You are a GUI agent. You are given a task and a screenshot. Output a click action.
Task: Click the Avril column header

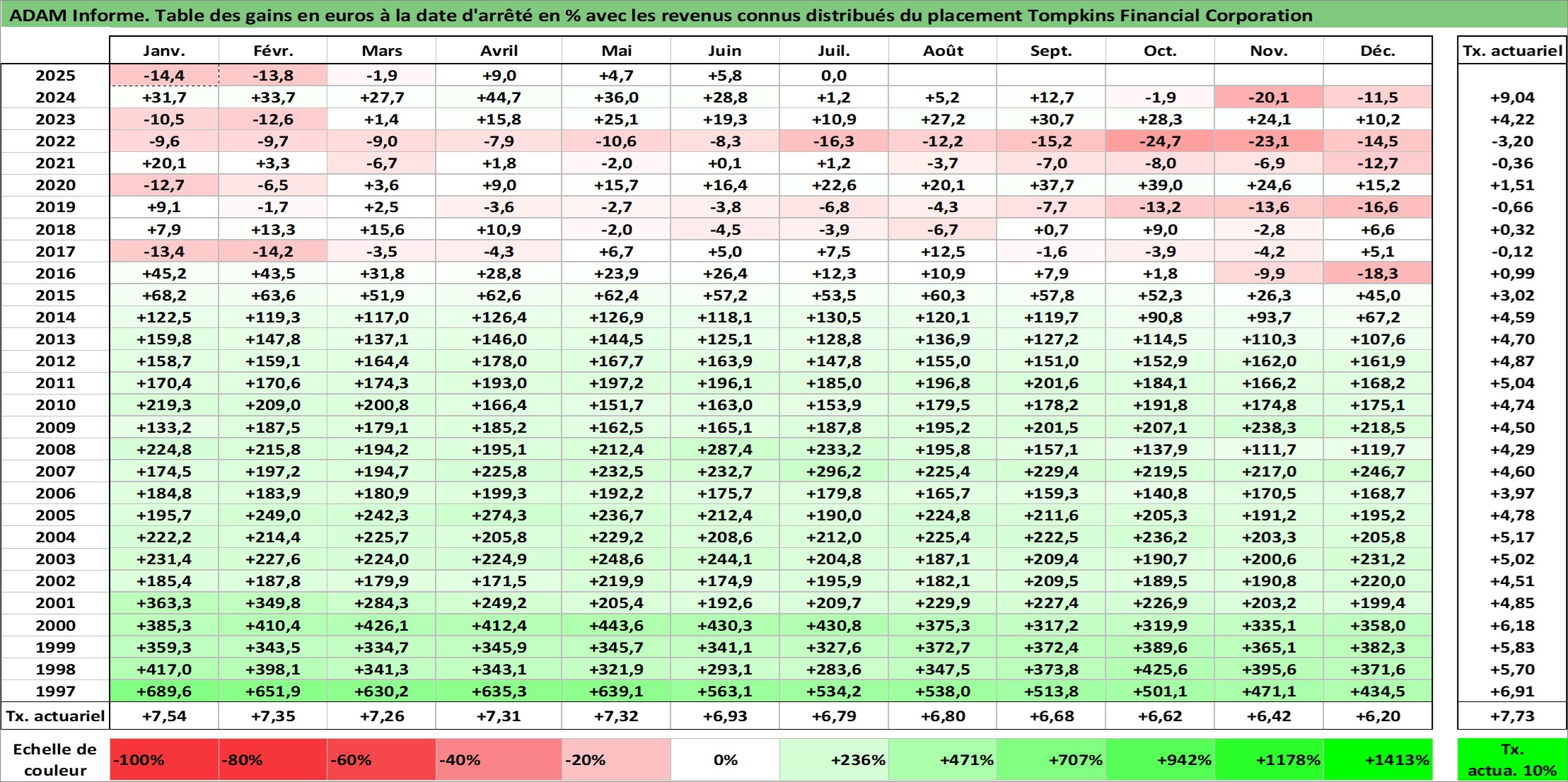pyautogui.click(x=499, y=50)
